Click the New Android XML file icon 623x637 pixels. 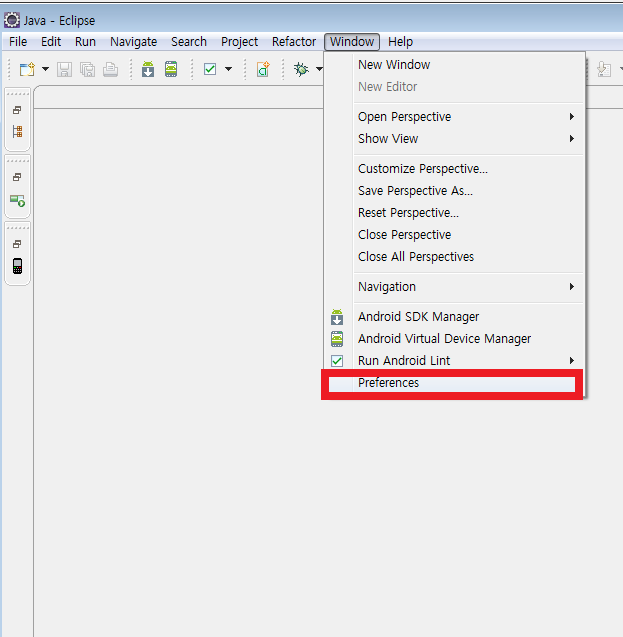[x=263, y=69]
